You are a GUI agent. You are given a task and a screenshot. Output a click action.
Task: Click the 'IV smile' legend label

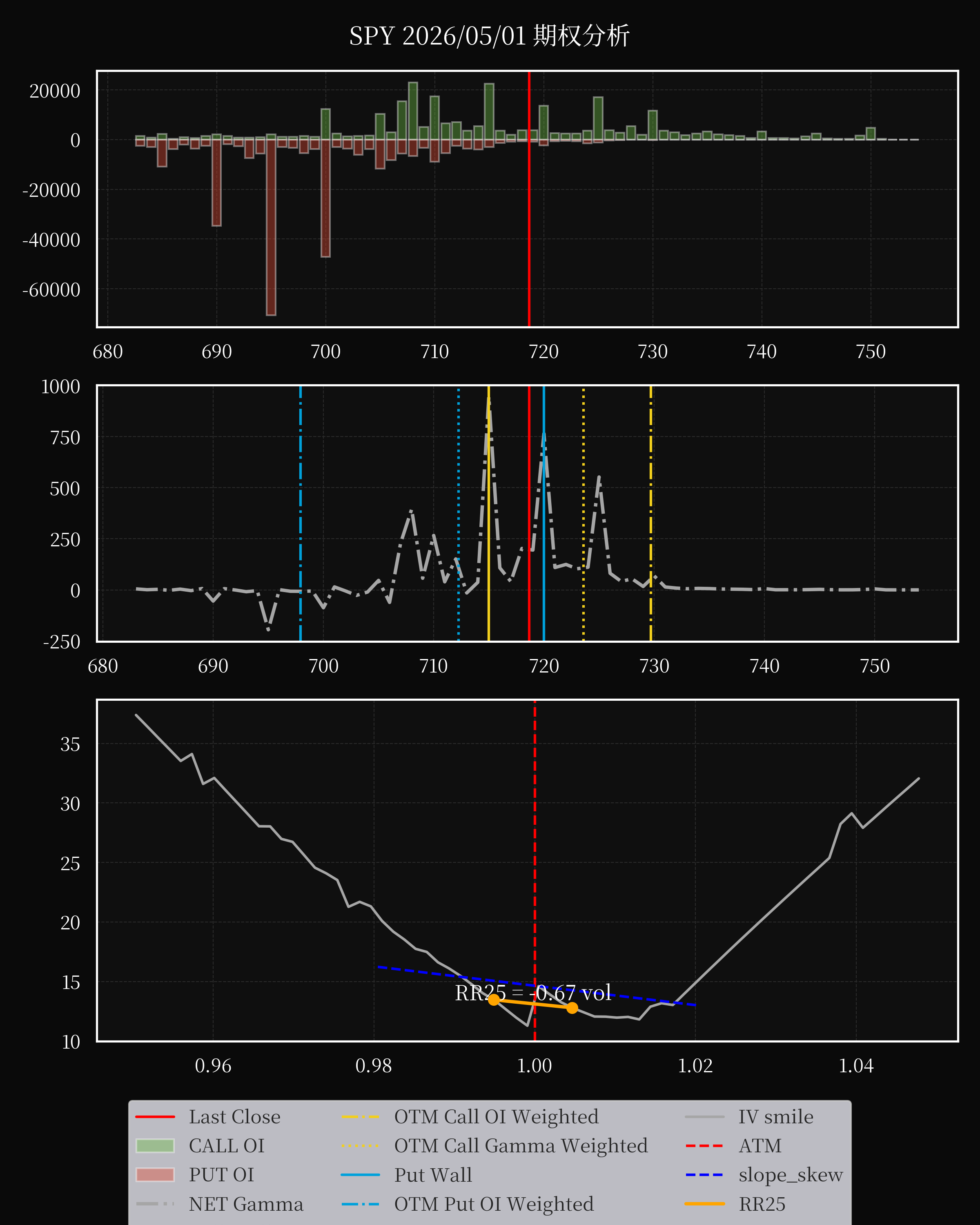[776, 1116]
